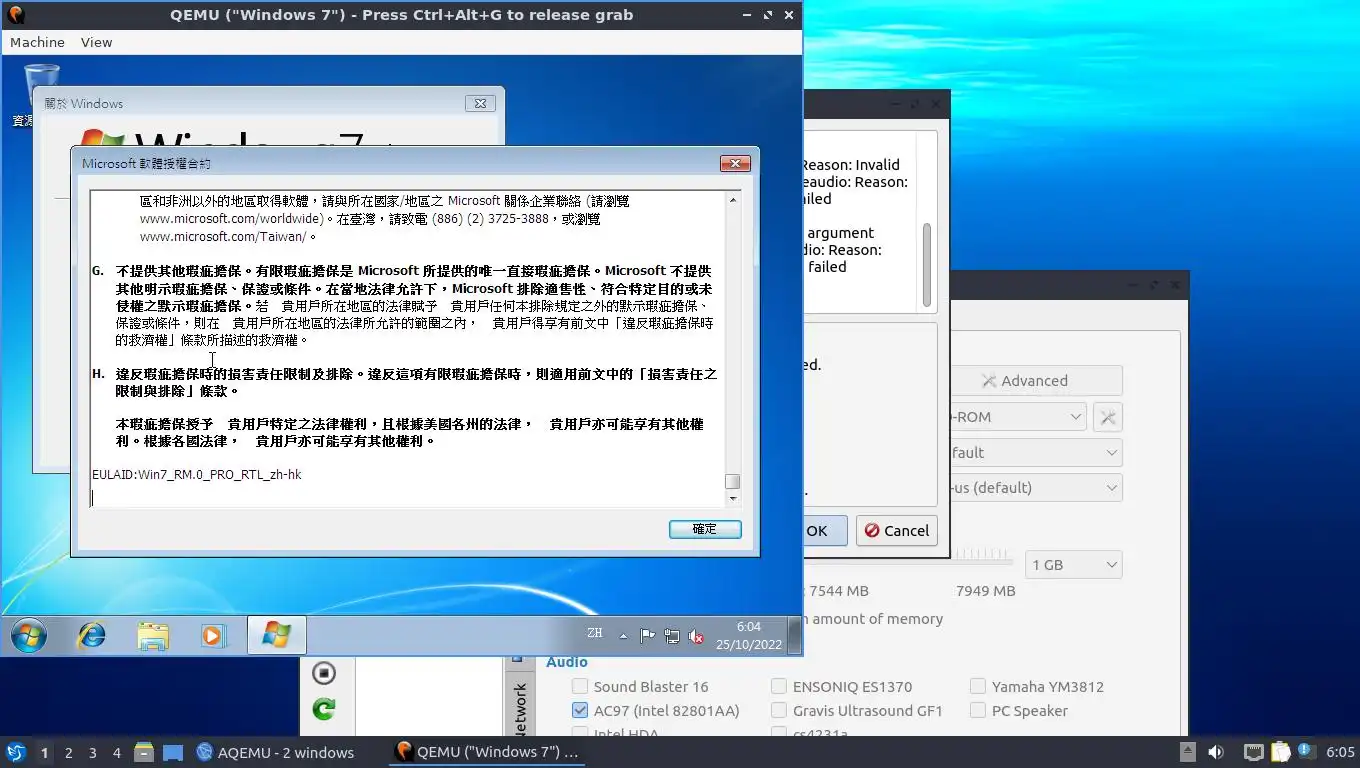Click the QEMU window title bar icon
Viewport: 1360px width, 768px height.
16,15
